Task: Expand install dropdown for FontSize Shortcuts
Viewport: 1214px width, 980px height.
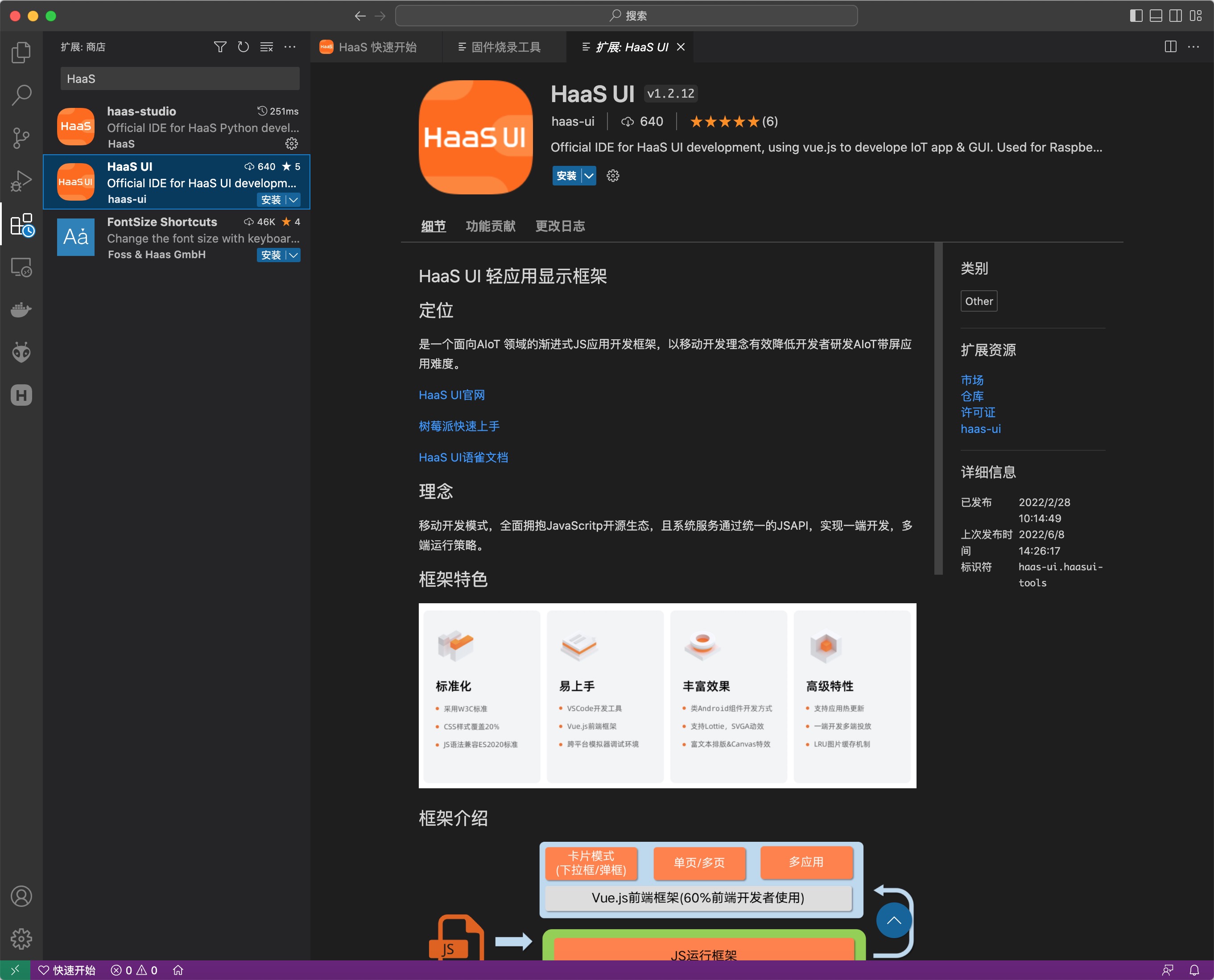Action: (293, 255)
